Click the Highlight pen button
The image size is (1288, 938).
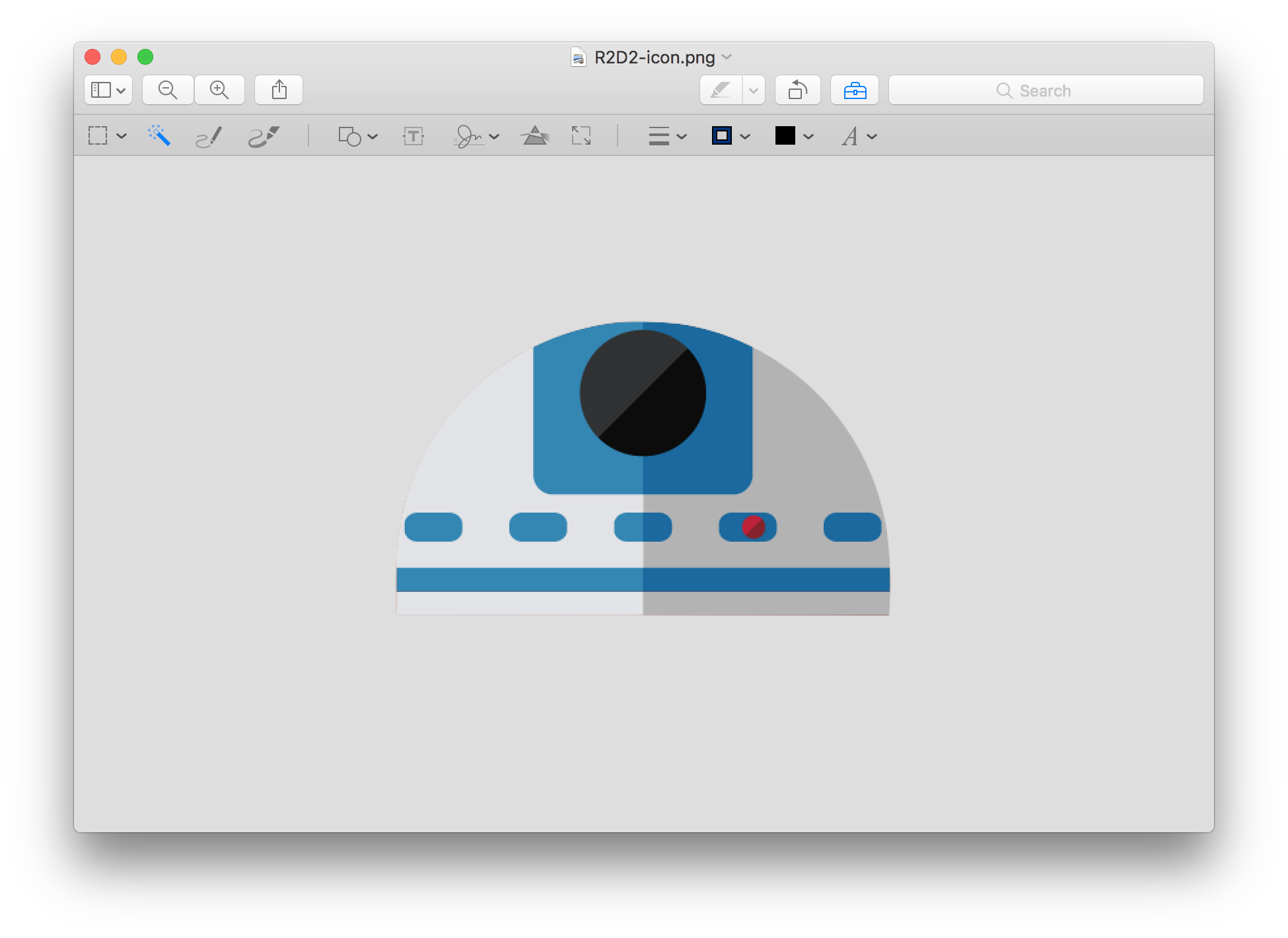click(721, 90)
